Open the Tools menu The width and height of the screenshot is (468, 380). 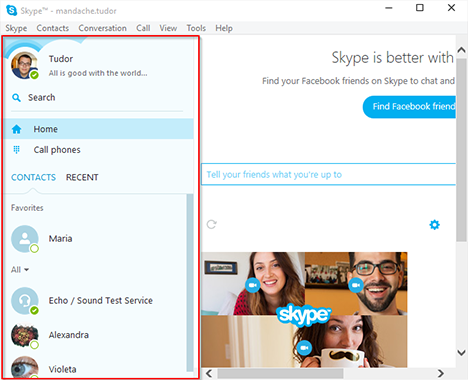(196, 28)
